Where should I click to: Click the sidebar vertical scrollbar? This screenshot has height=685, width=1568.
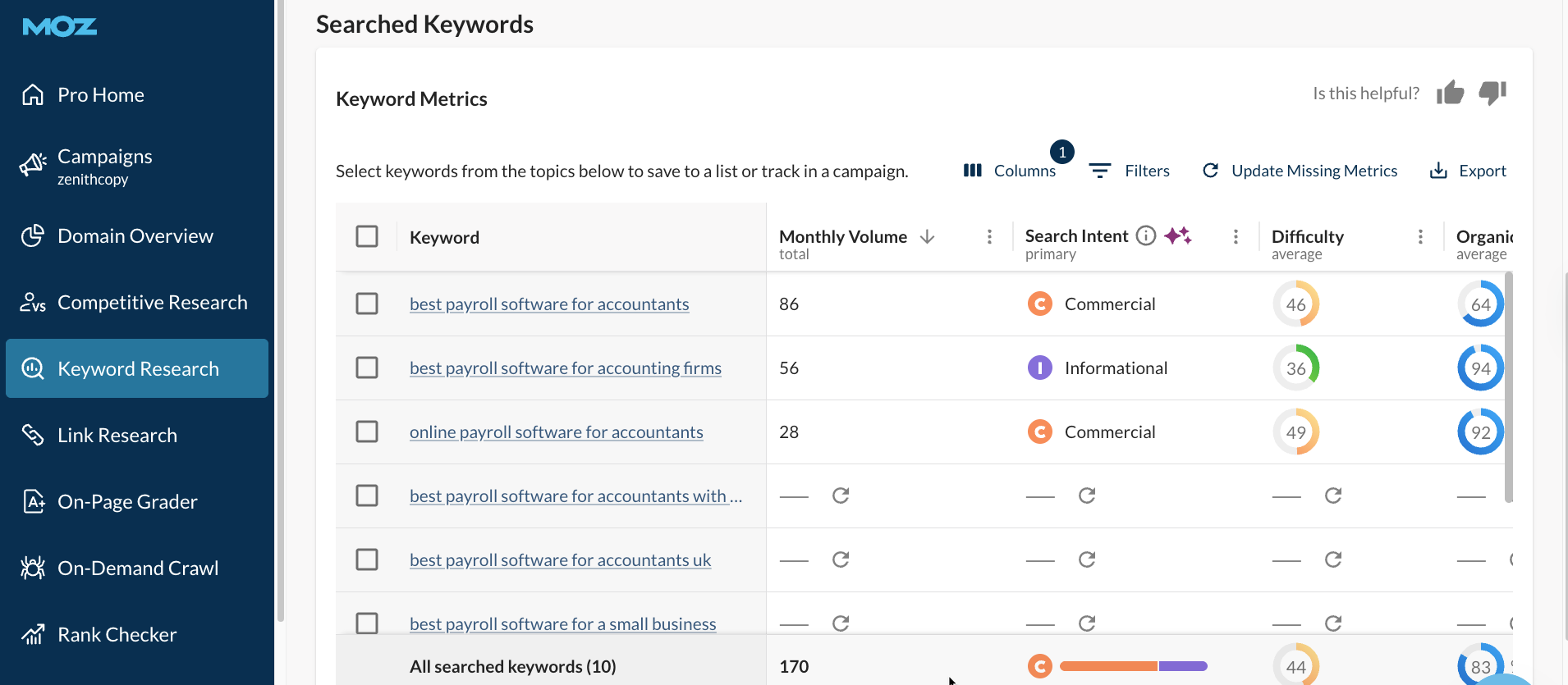click(x=281, y=312)
